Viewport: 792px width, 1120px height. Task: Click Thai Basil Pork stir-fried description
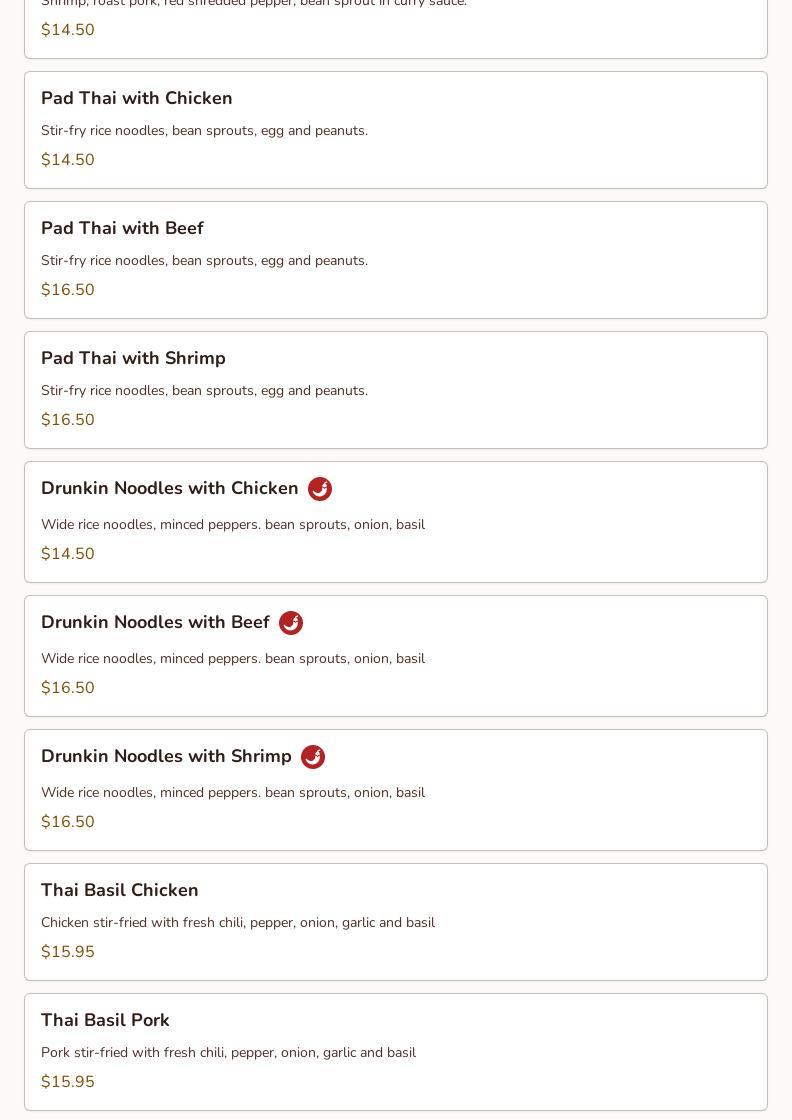(229, 1052)
